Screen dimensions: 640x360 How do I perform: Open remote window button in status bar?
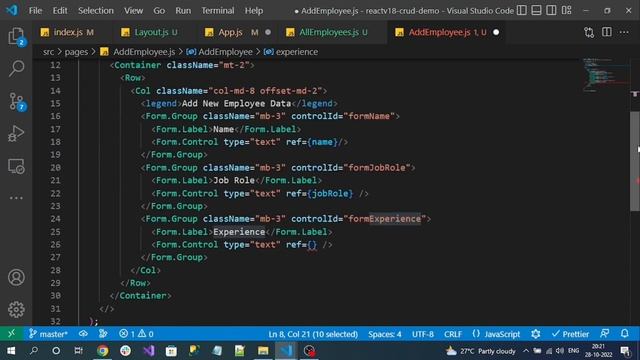pos(11,334)
